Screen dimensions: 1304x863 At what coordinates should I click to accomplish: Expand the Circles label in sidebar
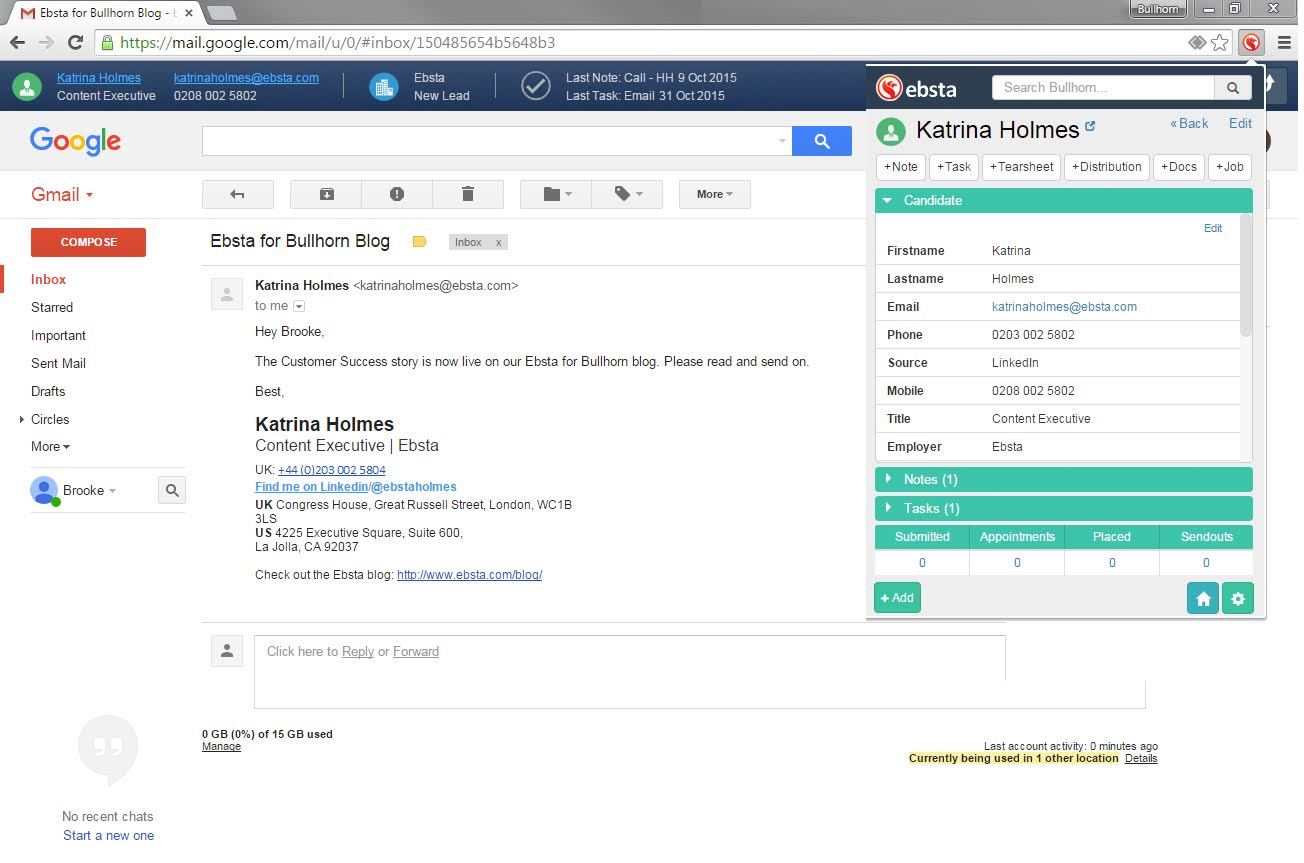point(22,420)
